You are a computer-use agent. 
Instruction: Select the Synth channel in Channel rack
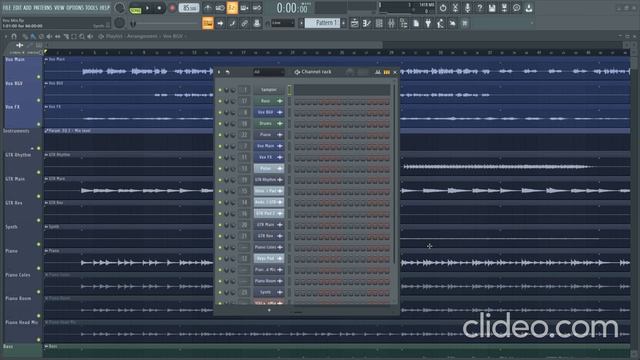(269, 292)
